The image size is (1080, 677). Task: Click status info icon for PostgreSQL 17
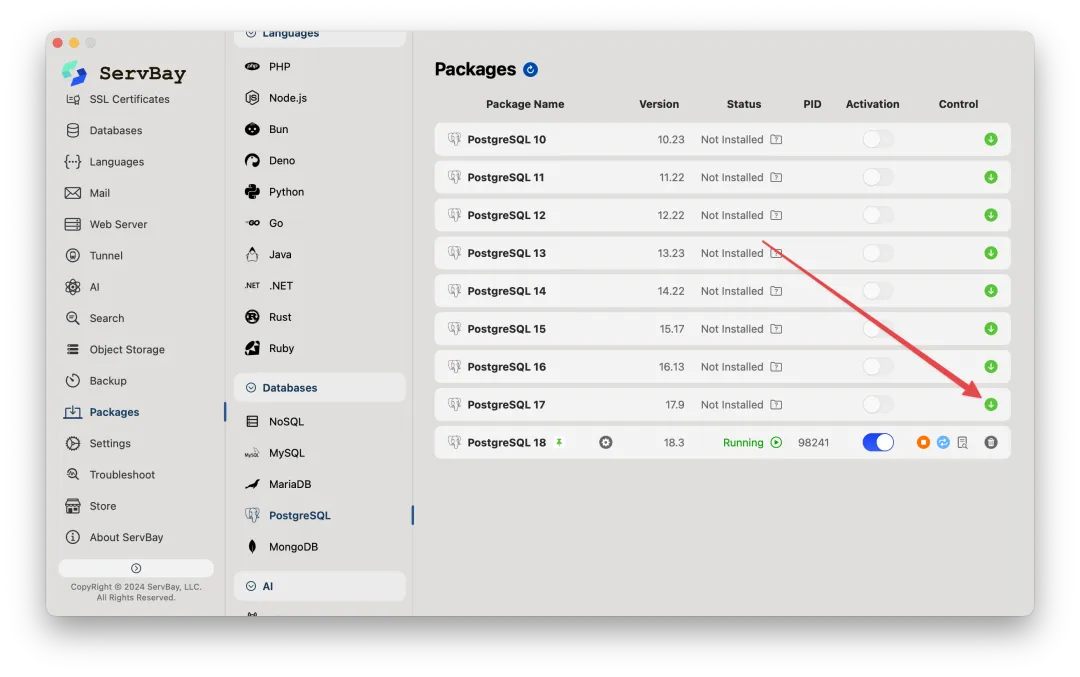pos(776,404)
